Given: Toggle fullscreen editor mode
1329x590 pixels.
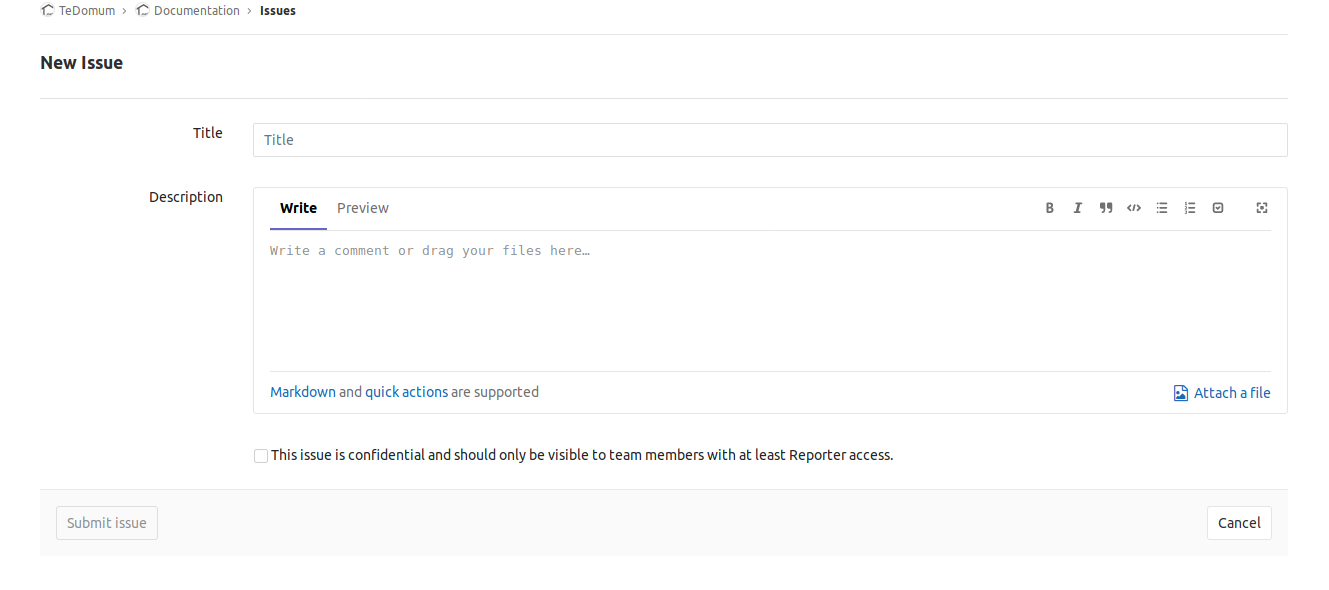Looking at the screenshot, I should pyautogui.click(x=1262, y=208).
